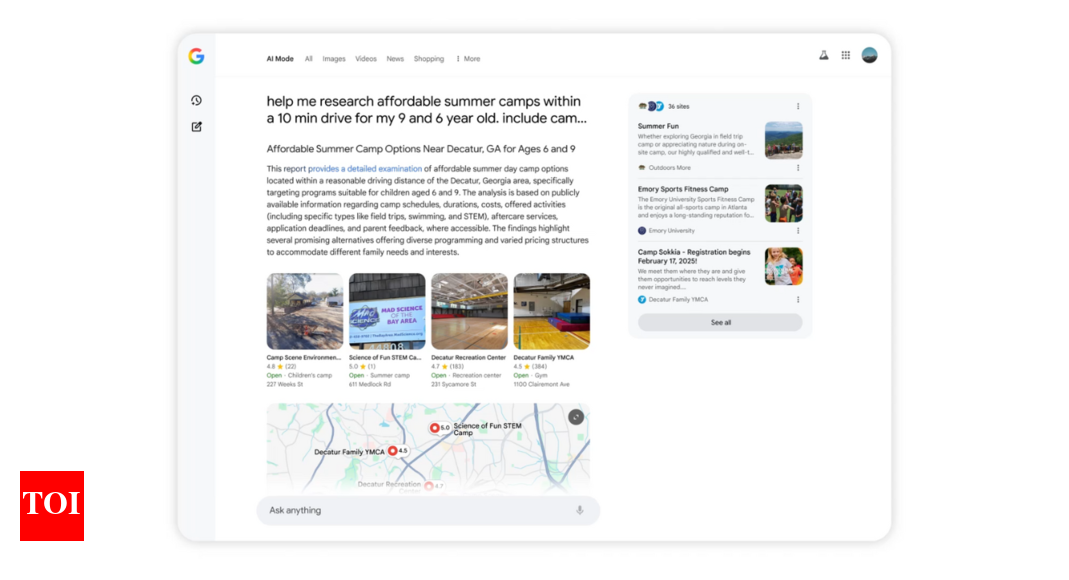Open the 'provides a detailed examination' link

(x=365, y=169)
